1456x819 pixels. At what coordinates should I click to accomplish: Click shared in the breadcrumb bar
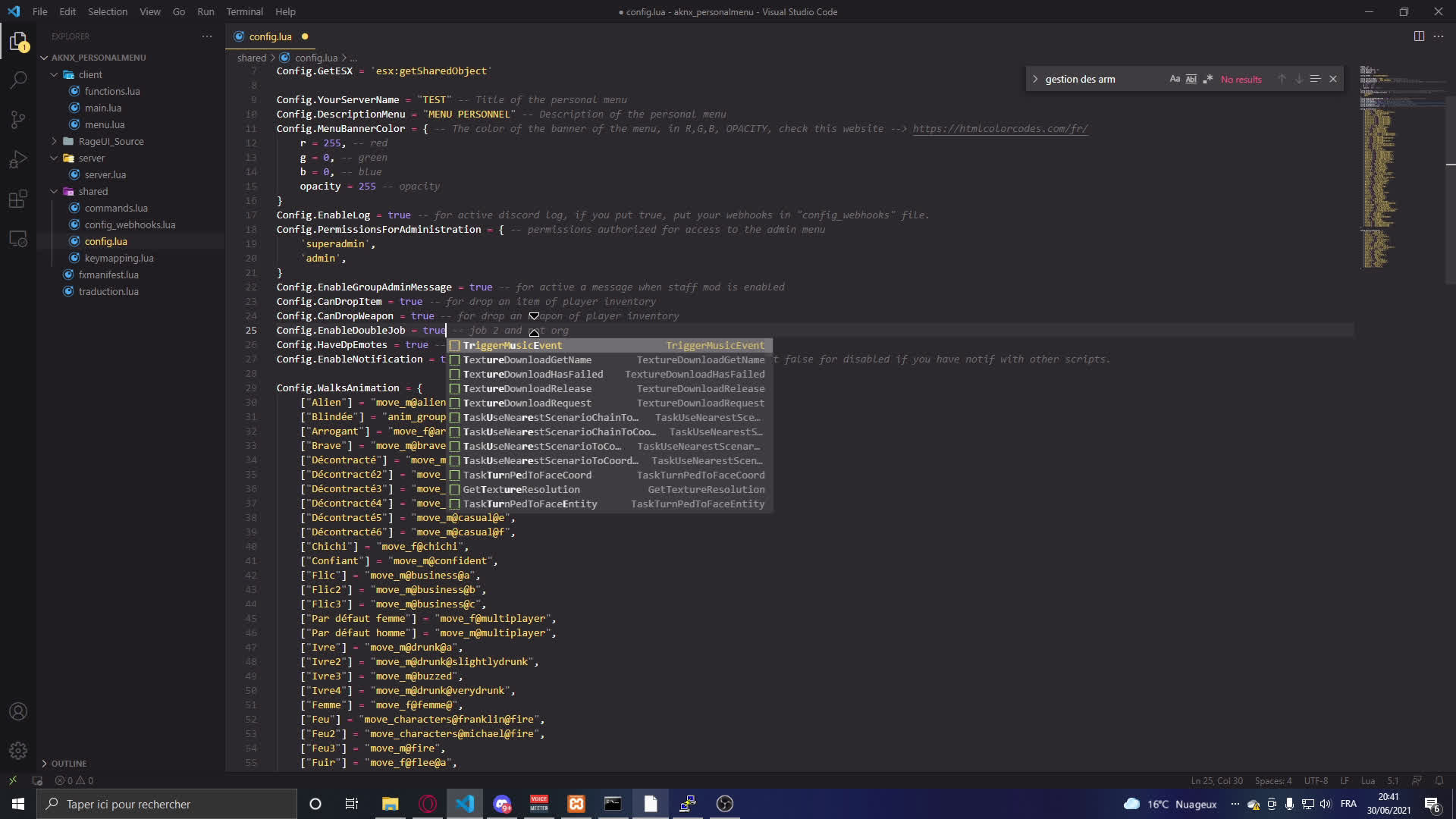pos(251,58)
